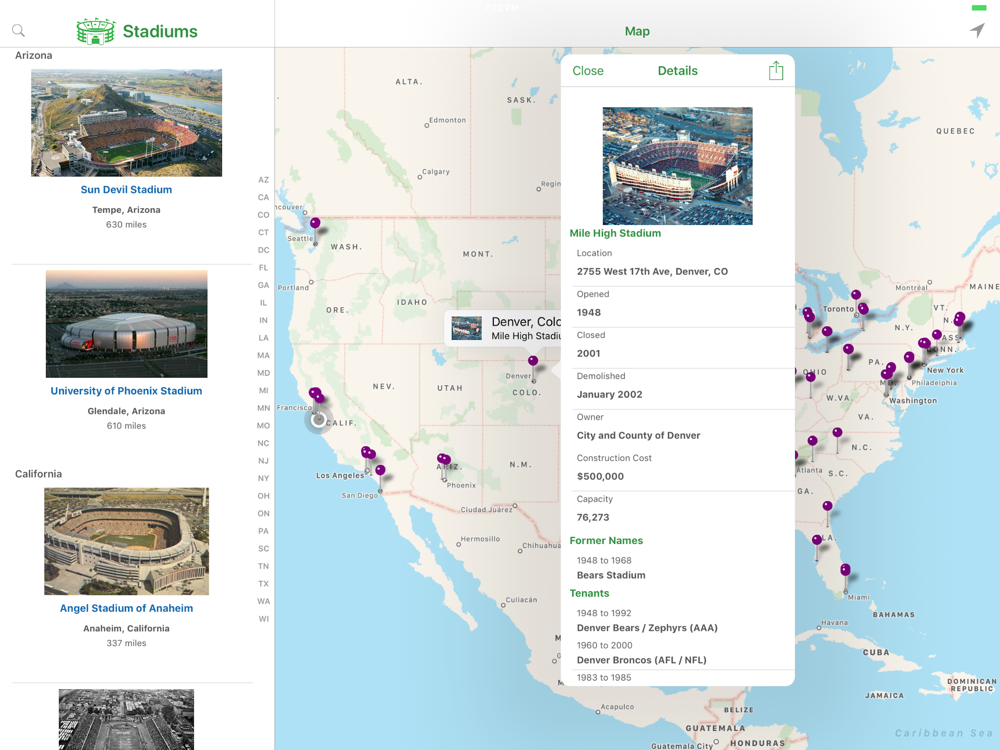This screenshot has width=1000, height=750.
Task: Tap the 337 miles distance text
Action: (126, 643)
